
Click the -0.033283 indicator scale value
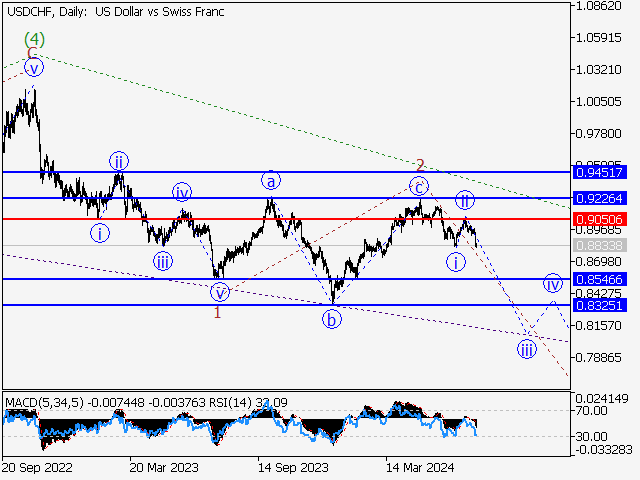point(604,450)
